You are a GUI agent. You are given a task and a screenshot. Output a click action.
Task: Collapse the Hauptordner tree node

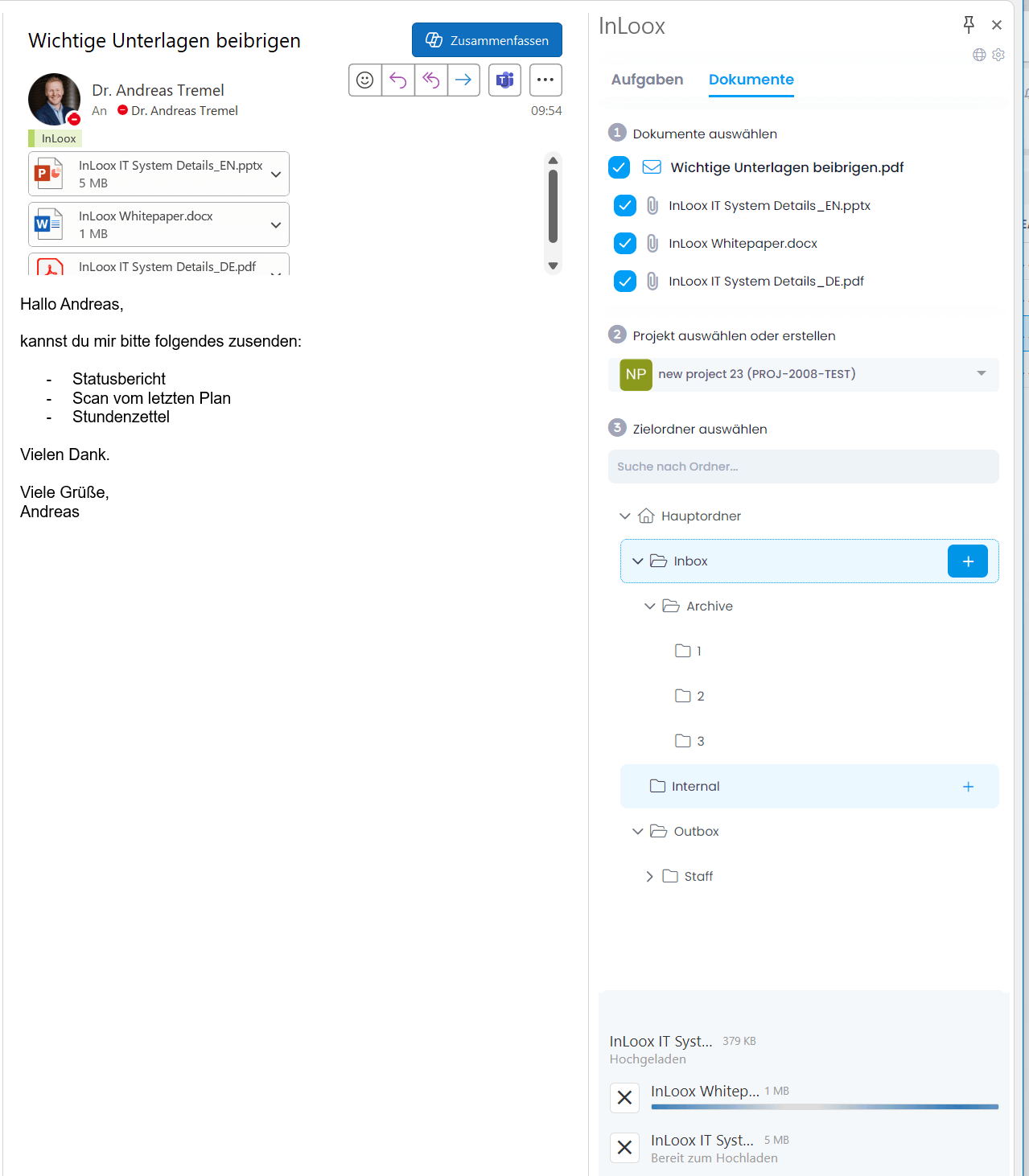(624, 516)
